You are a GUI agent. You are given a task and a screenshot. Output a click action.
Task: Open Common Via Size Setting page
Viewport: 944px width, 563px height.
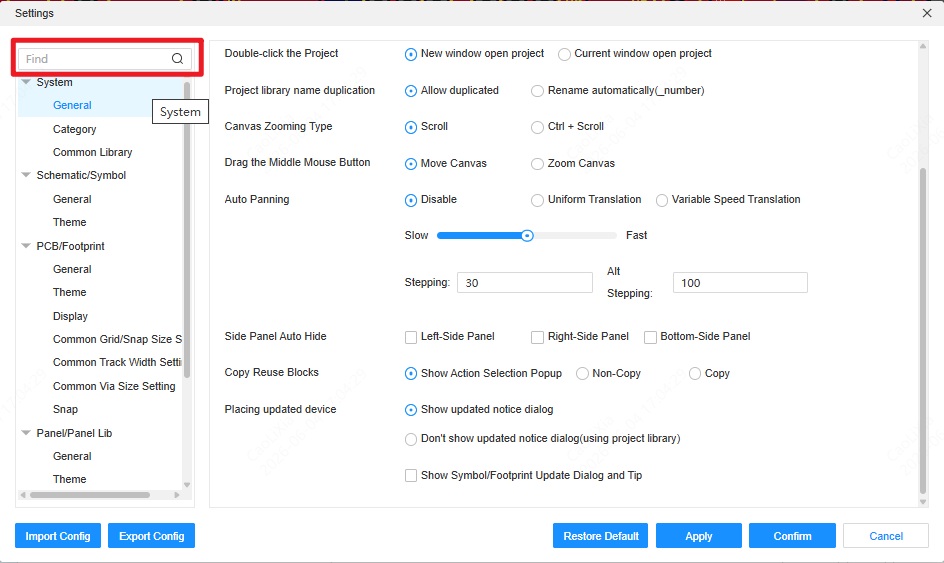tap(114, 386)
